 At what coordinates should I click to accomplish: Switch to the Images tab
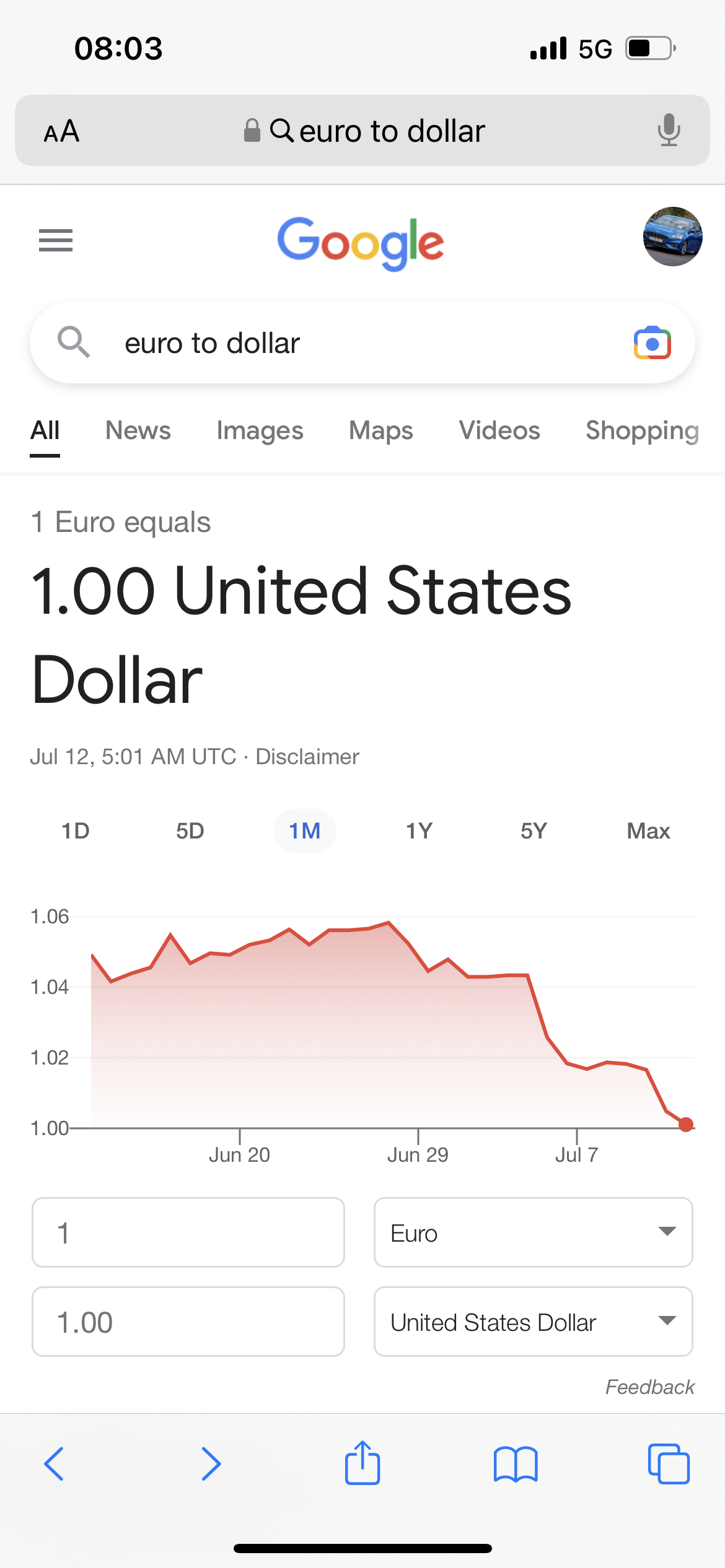point(260,431)
